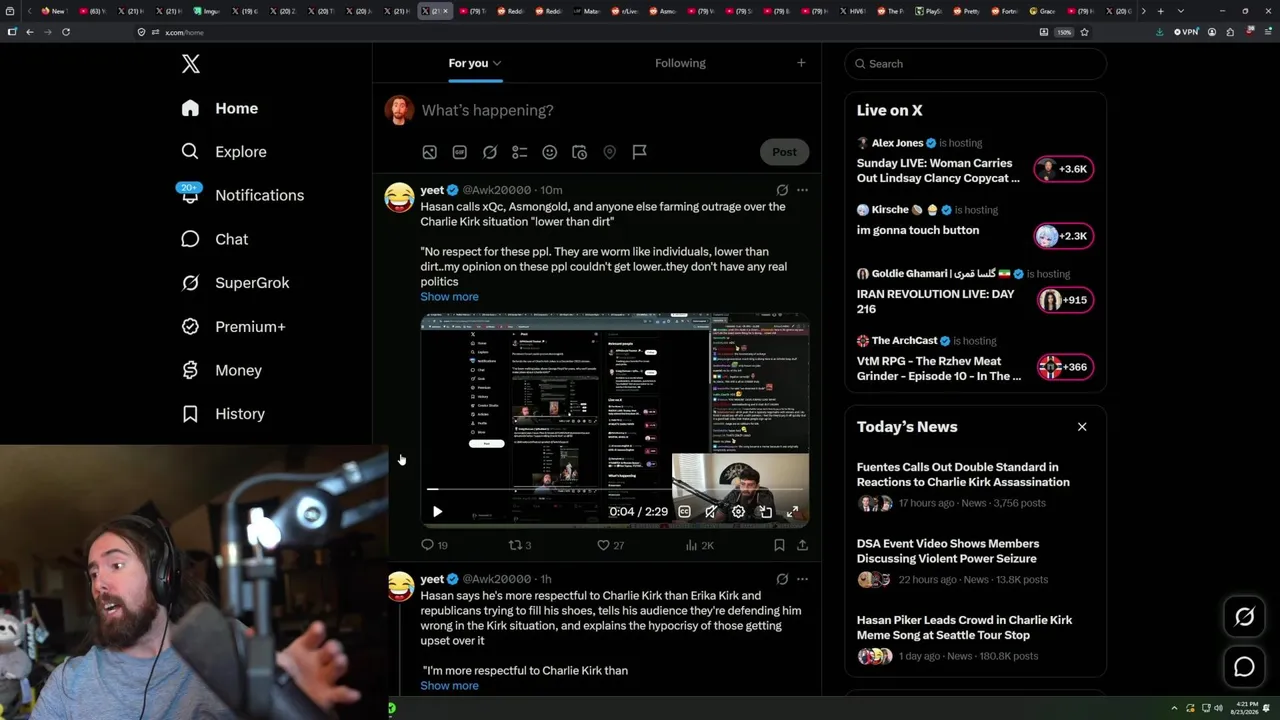Launch SuperGrok from the sidebar
Image resolution: width=1280 pixels, height=720 pixels.
pyautogui.click(x=235, y=283)
